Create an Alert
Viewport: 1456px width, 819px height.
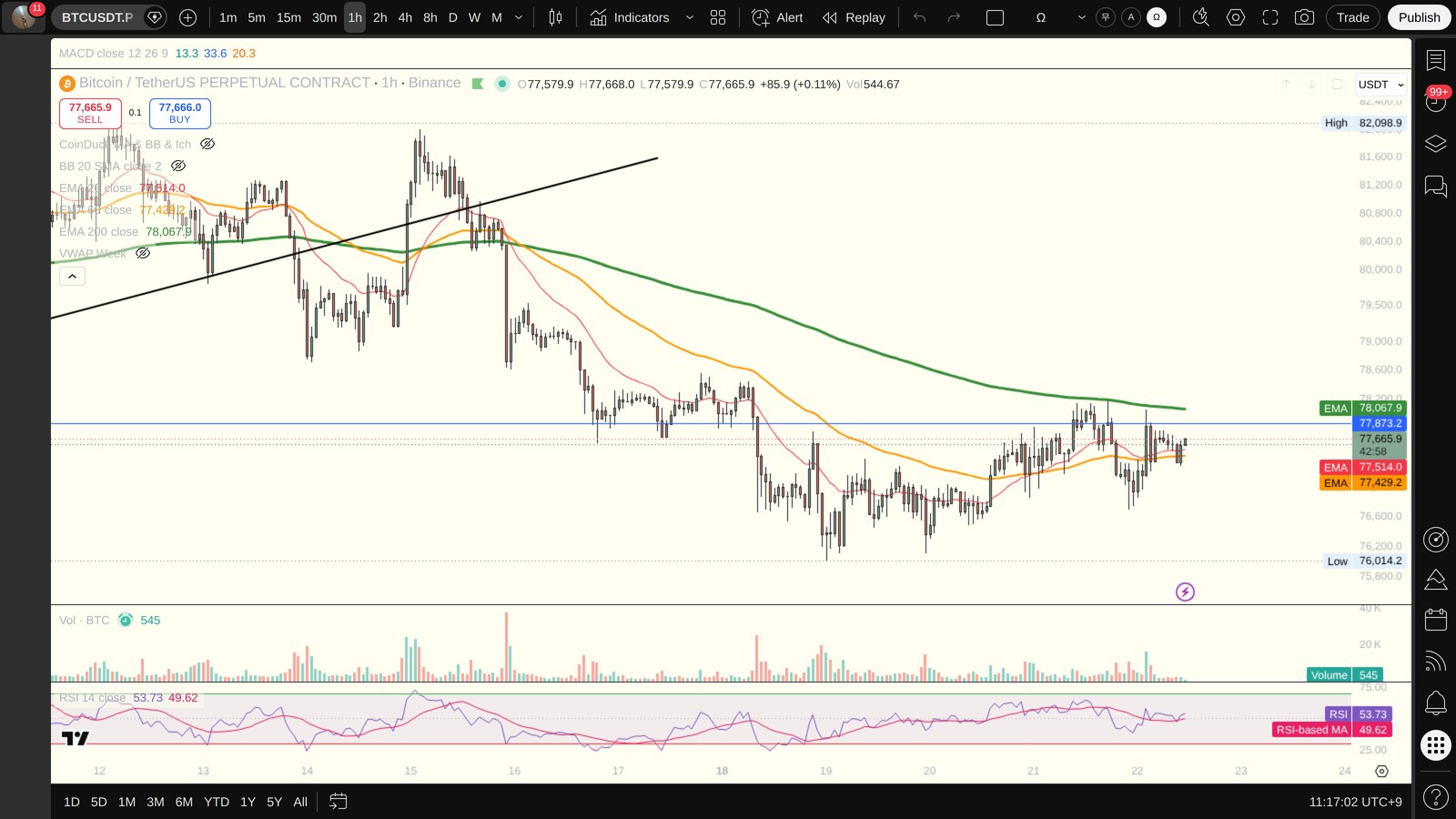coord(778,17)
